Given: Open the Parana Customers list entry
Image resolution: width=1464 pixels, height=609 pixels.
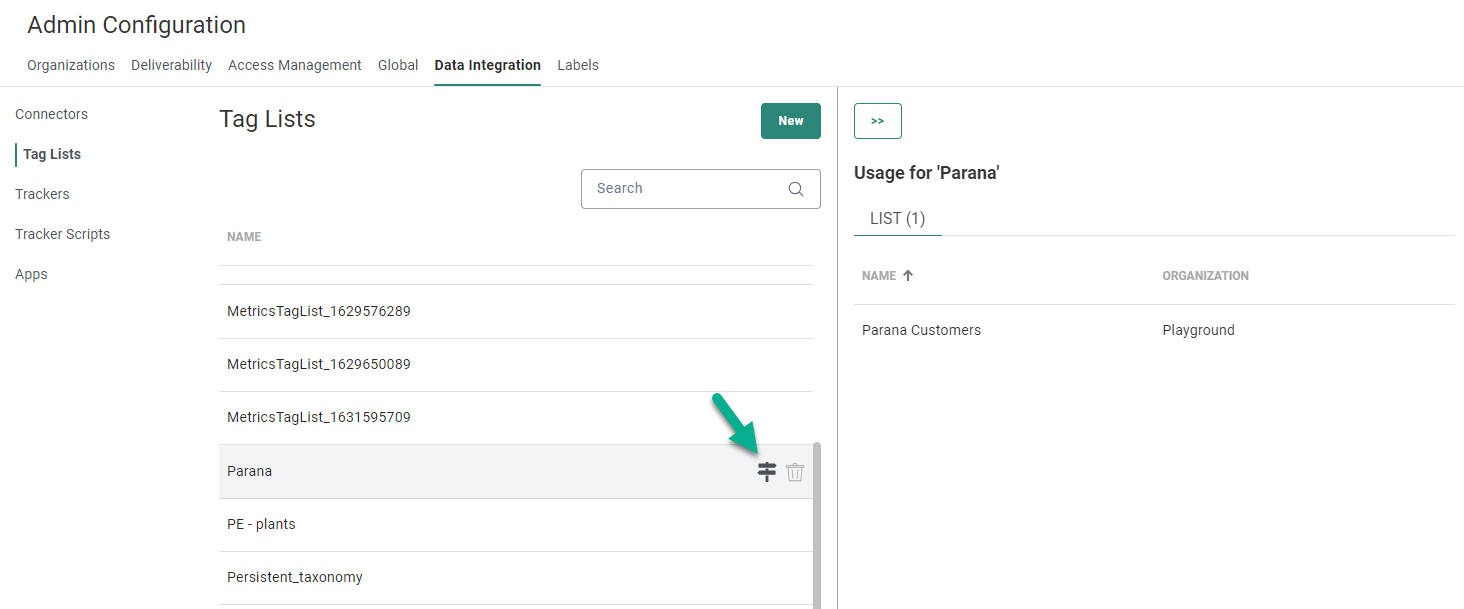Looking at the screenshot, I should (x=921, y=330).
